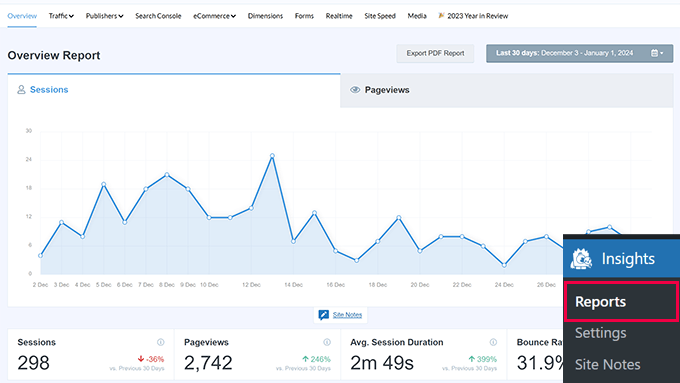Click the calendar icon in date picker
680x383 pixels.
pos(655,53)
